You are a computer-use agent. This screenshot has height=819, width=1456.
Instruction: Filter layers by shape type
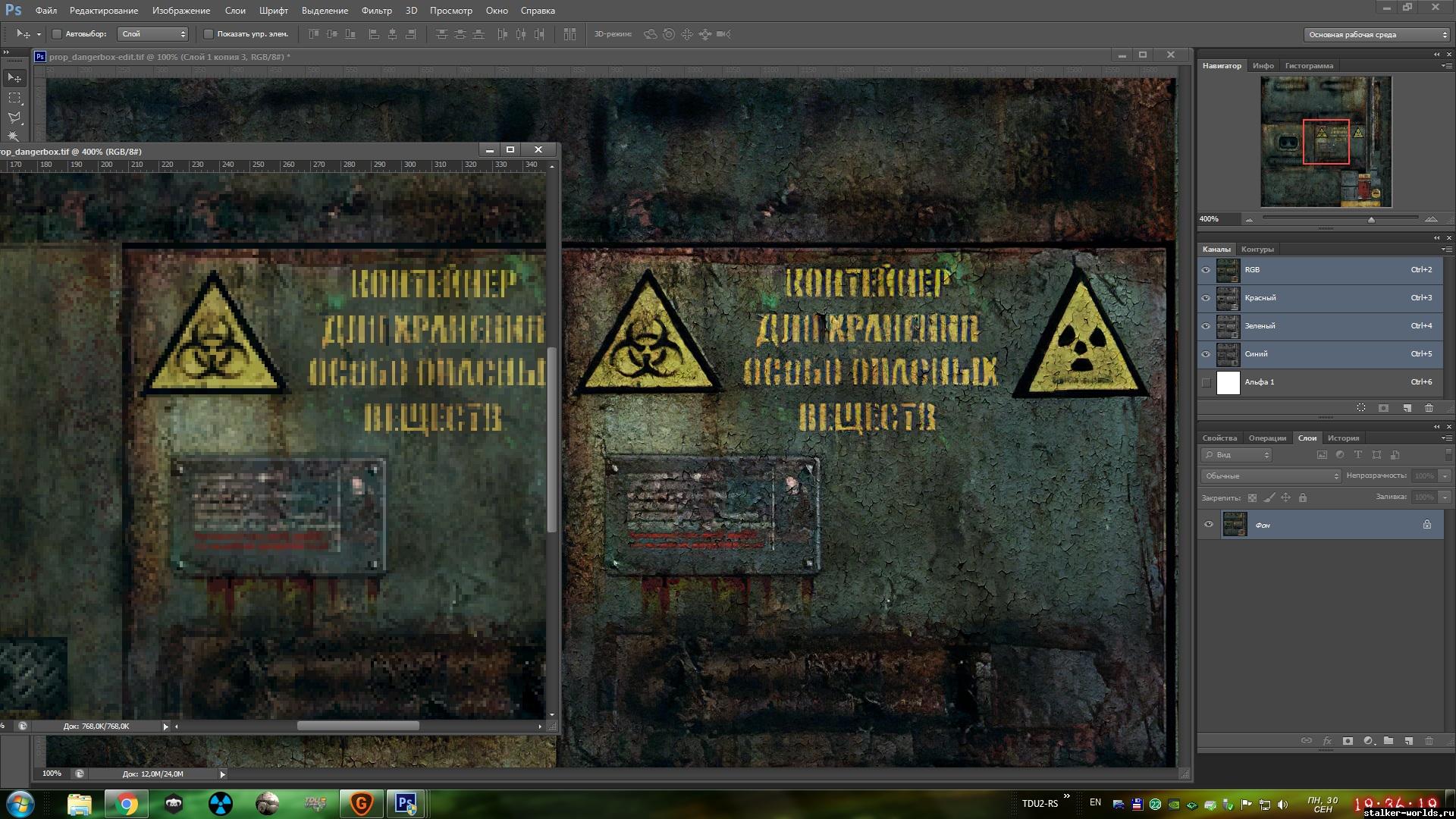[1376, 455]
